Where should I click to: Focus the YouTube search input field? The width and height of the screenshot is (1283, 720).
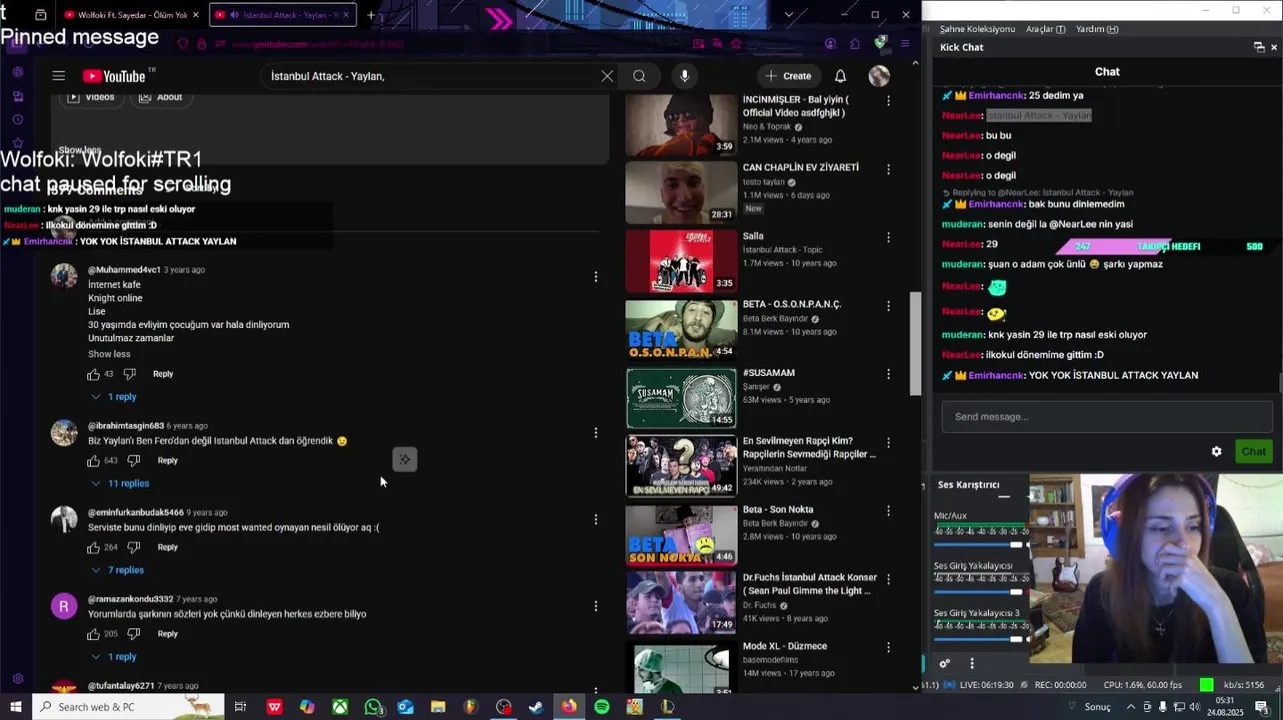430,76
